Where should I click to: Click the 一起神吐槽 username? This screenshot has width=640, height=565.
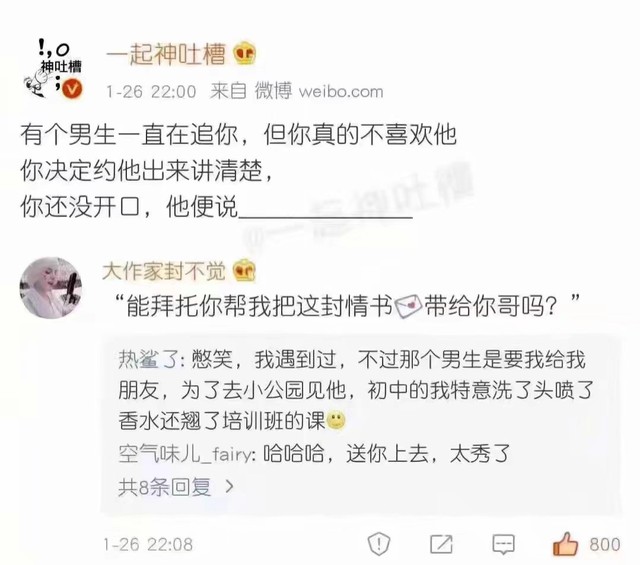point(166,54)
